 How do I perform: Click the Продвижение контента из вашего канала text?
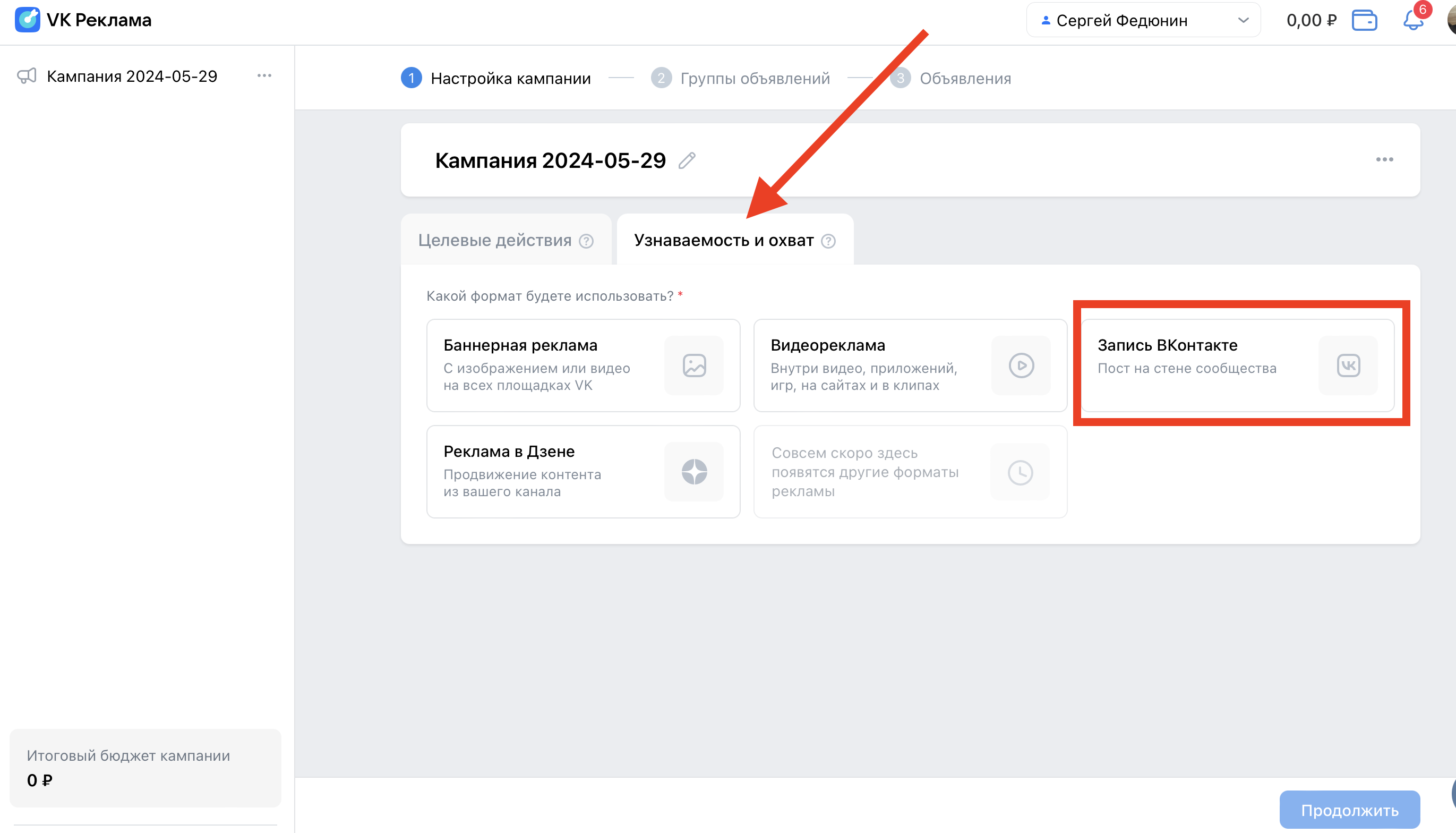point(523,483)
